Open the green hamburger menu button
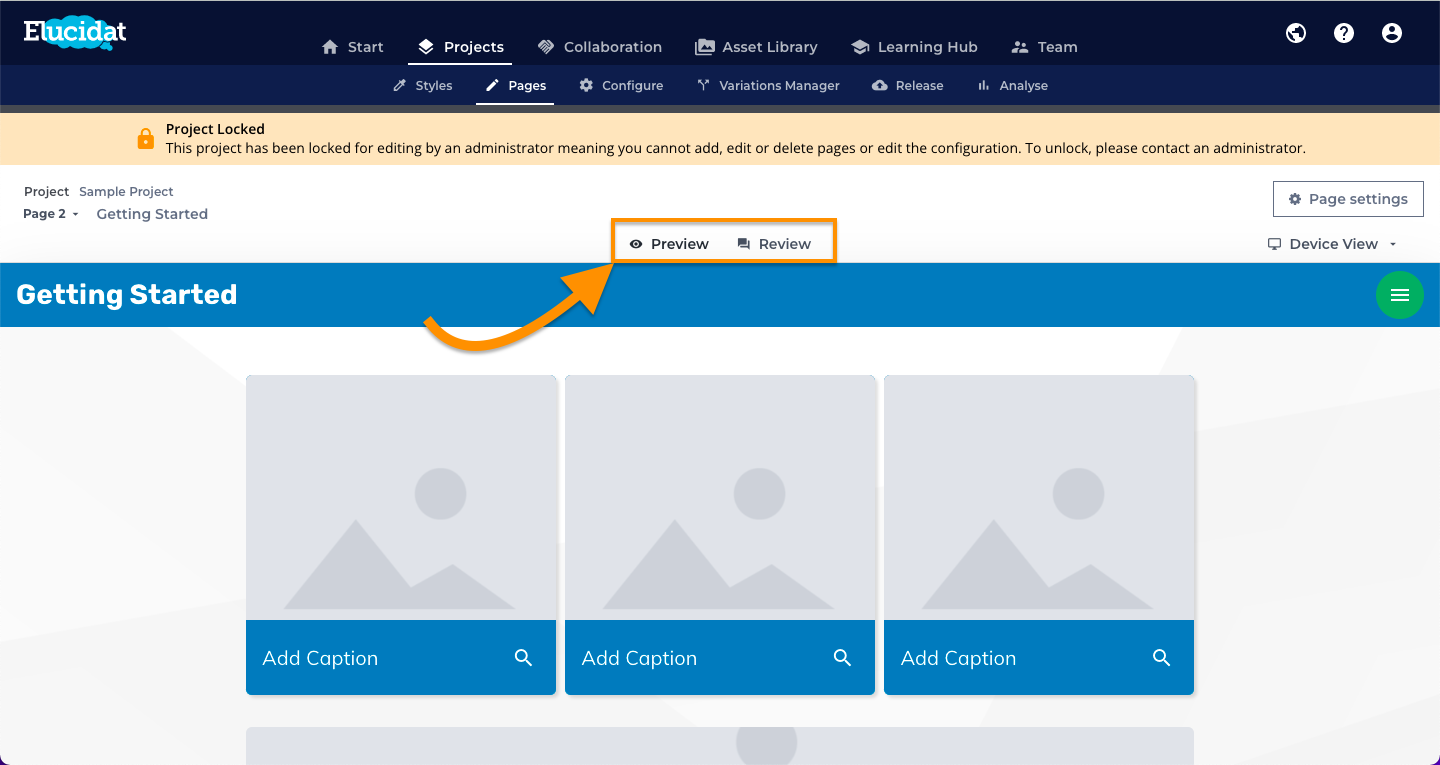The width and height of the screenshot is (1440, 765). point(1400,295)
